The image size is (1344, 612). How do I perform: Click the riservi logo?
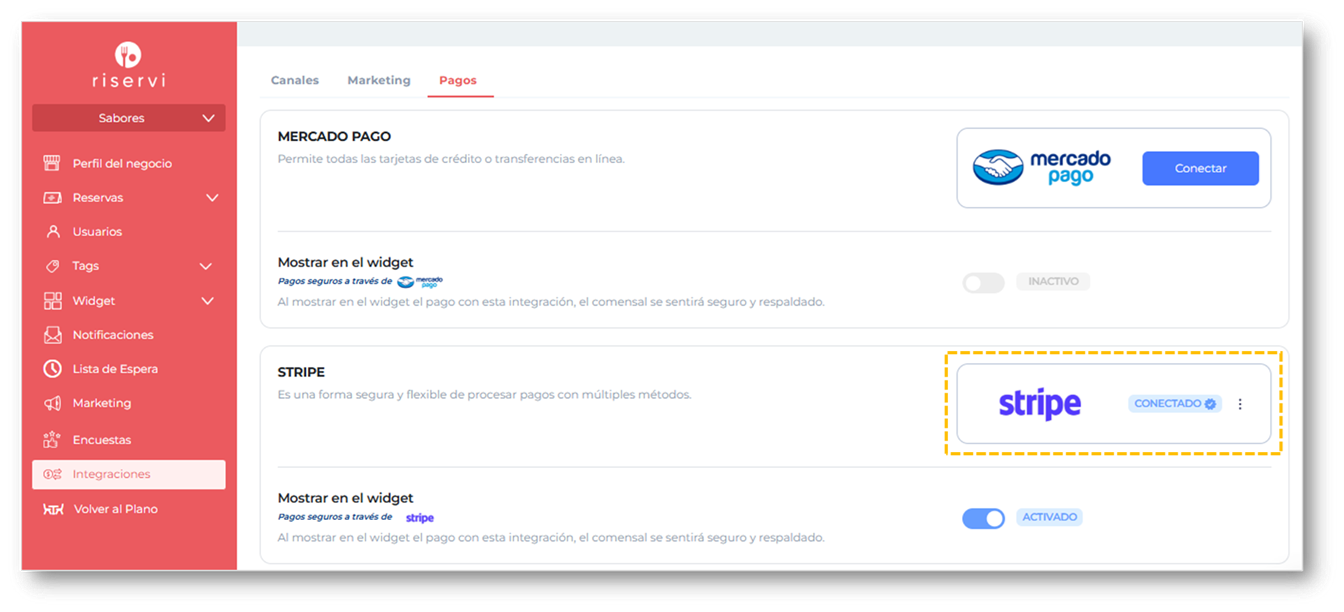[128, 66]
